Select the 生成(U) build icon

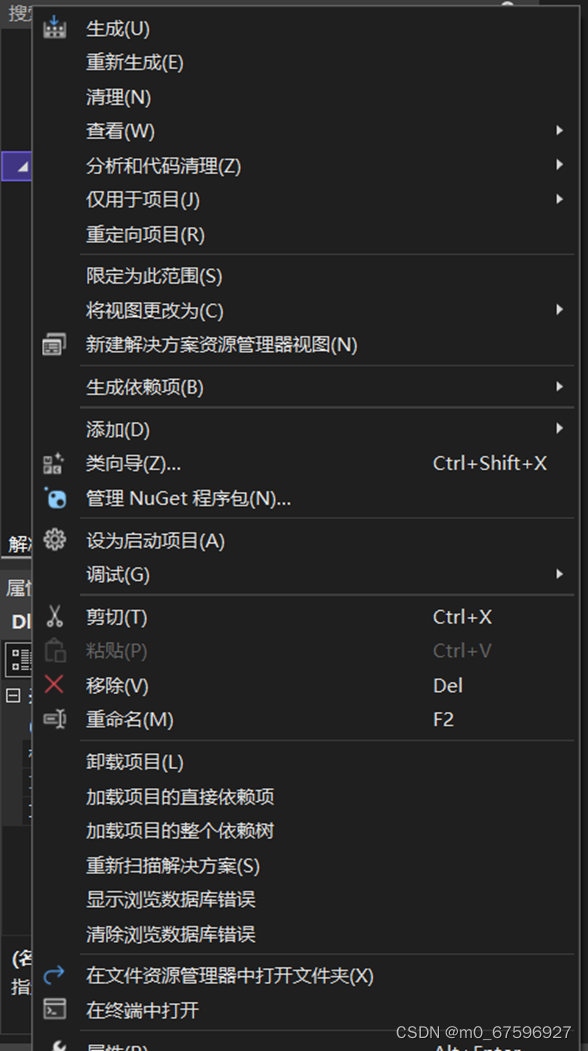point(55,27)
